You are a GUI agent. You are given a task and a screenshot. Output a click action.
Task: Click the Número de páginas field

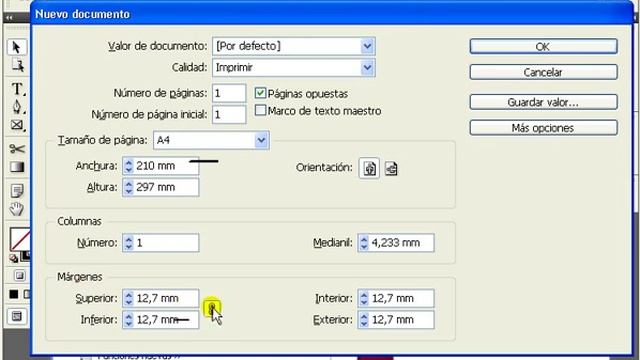point(229,93)
